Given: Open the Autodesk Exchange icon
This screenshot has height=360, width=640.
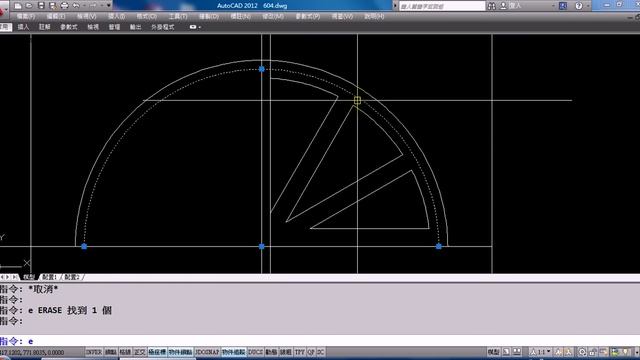Looking at the screenshot, I should pyautogui.click(x=563, y=6).
